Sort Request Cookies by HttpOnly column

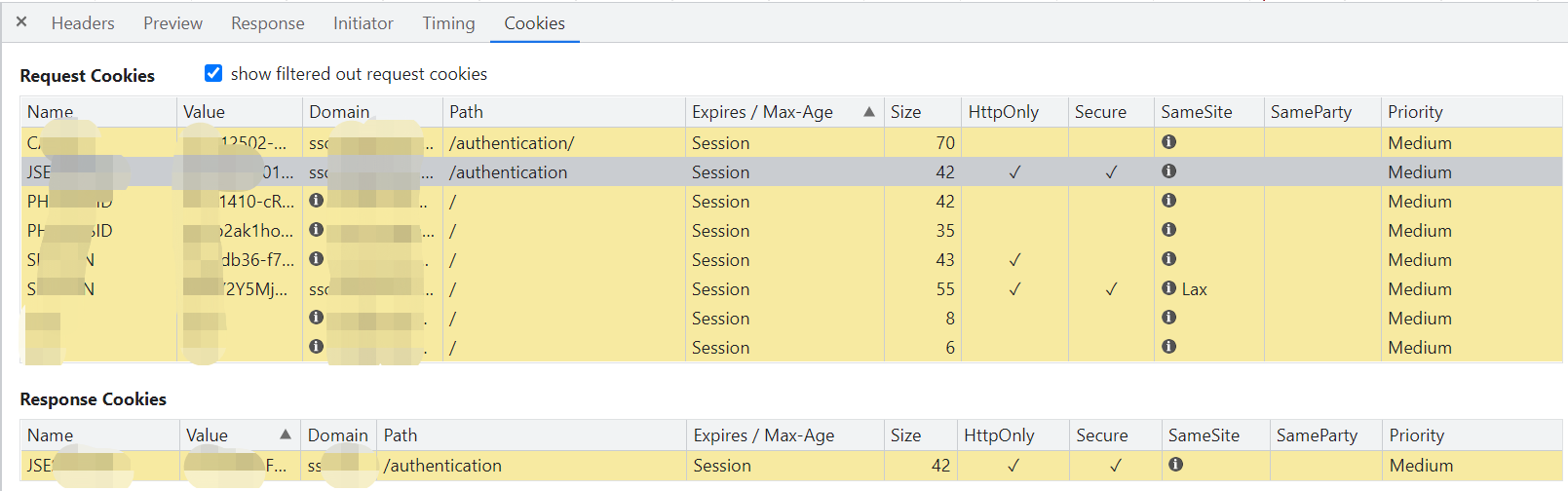[x=1003, y=112]
